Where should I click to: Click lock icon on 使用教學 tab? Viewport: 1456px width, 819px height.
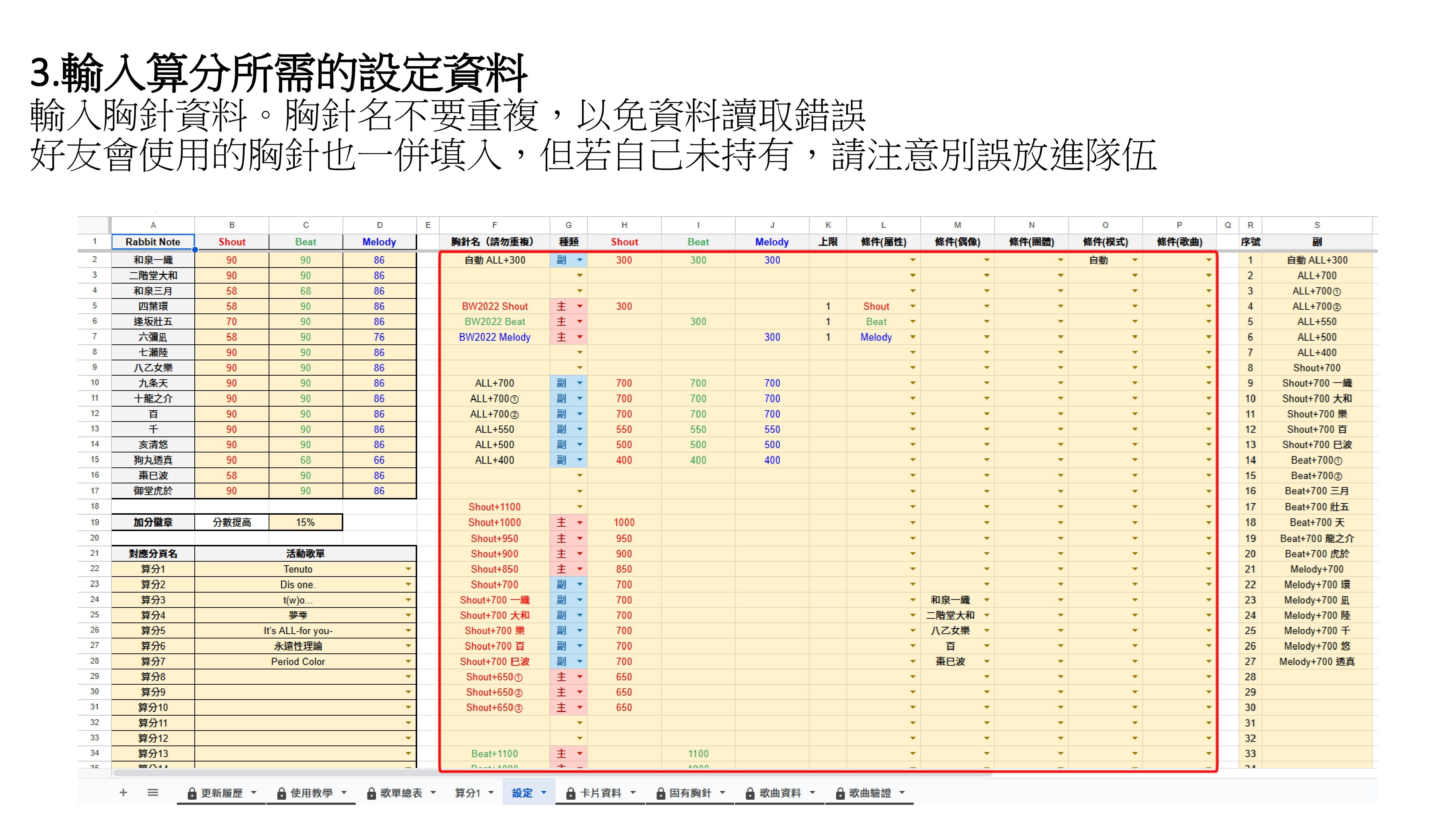[281, 794]
